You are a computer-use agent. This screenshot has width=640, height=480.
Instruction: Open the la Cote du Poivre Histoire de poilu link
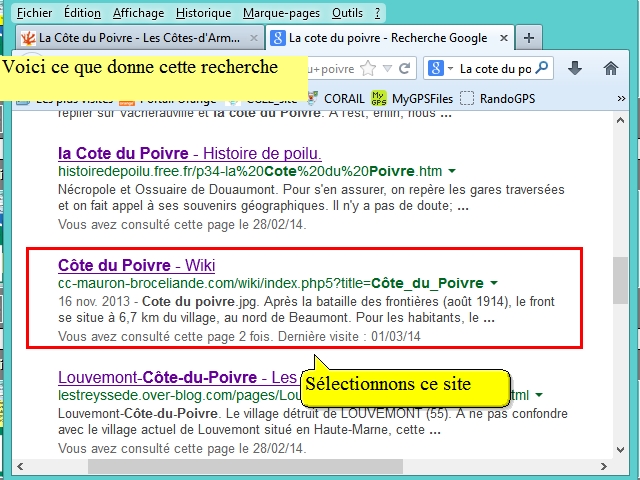[189, 153]
